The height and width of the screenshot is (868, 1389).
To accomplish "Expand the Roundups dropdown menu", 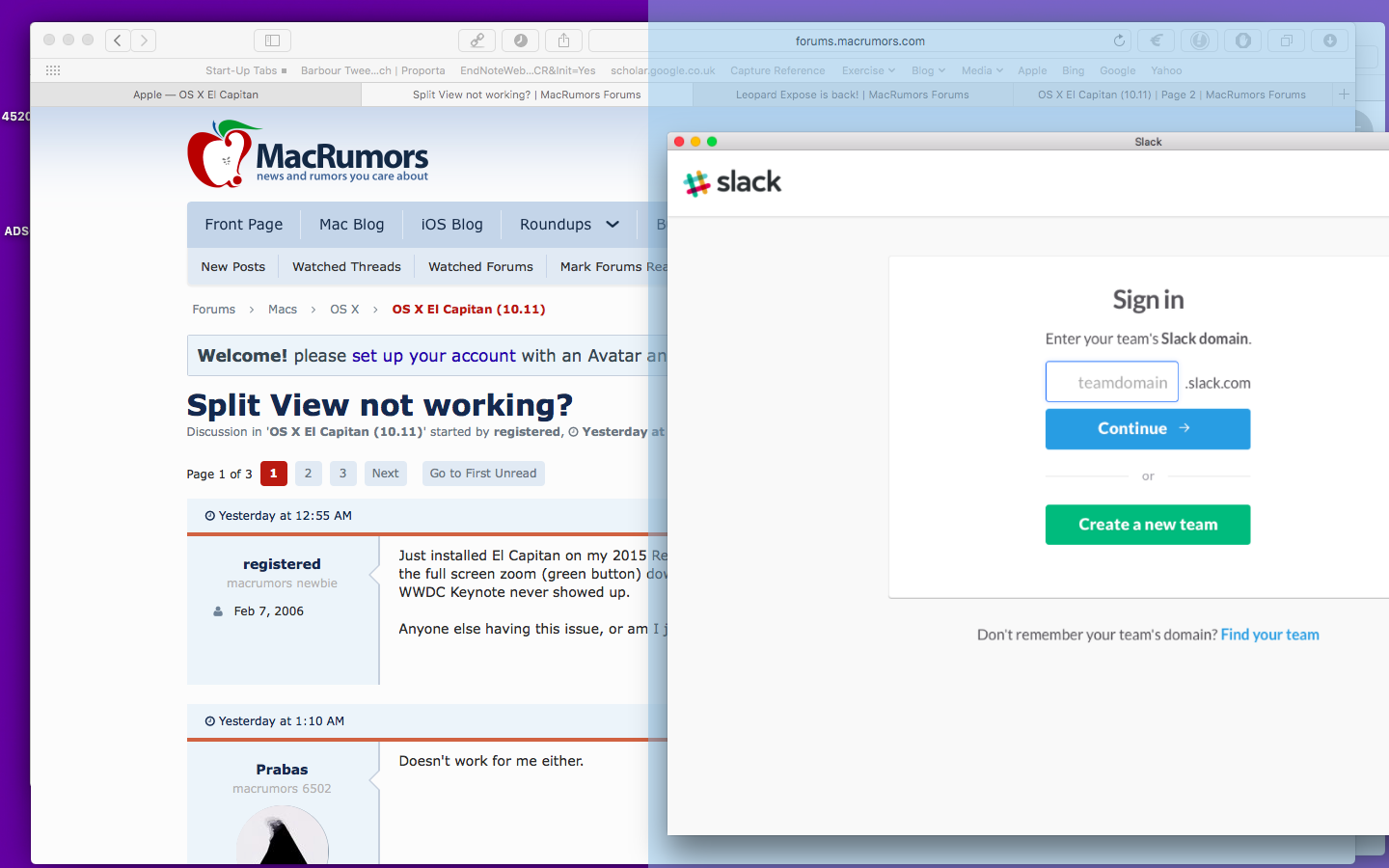I will pos(568,225).
